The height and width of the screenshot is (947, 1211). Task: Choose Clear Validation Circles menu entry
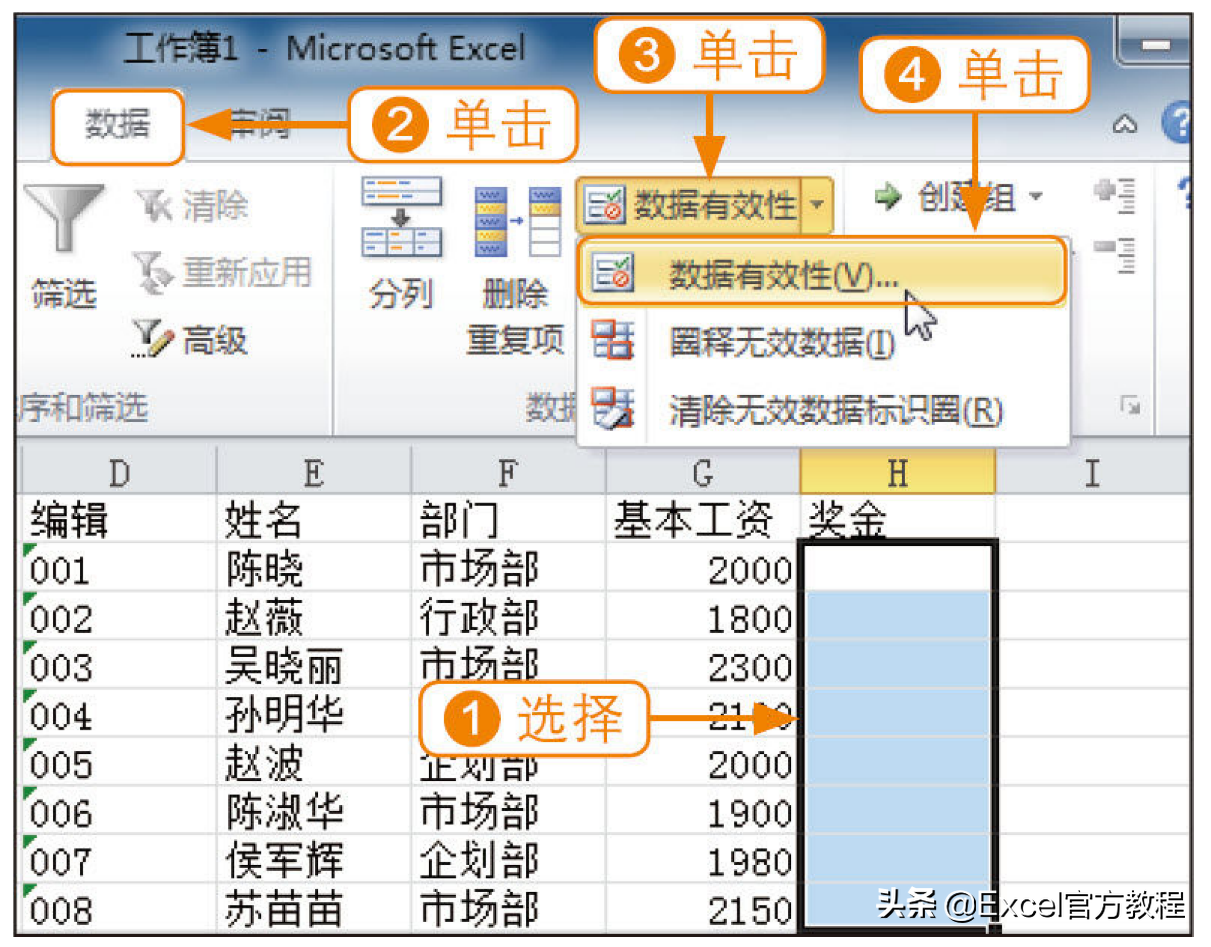point(822,409)
